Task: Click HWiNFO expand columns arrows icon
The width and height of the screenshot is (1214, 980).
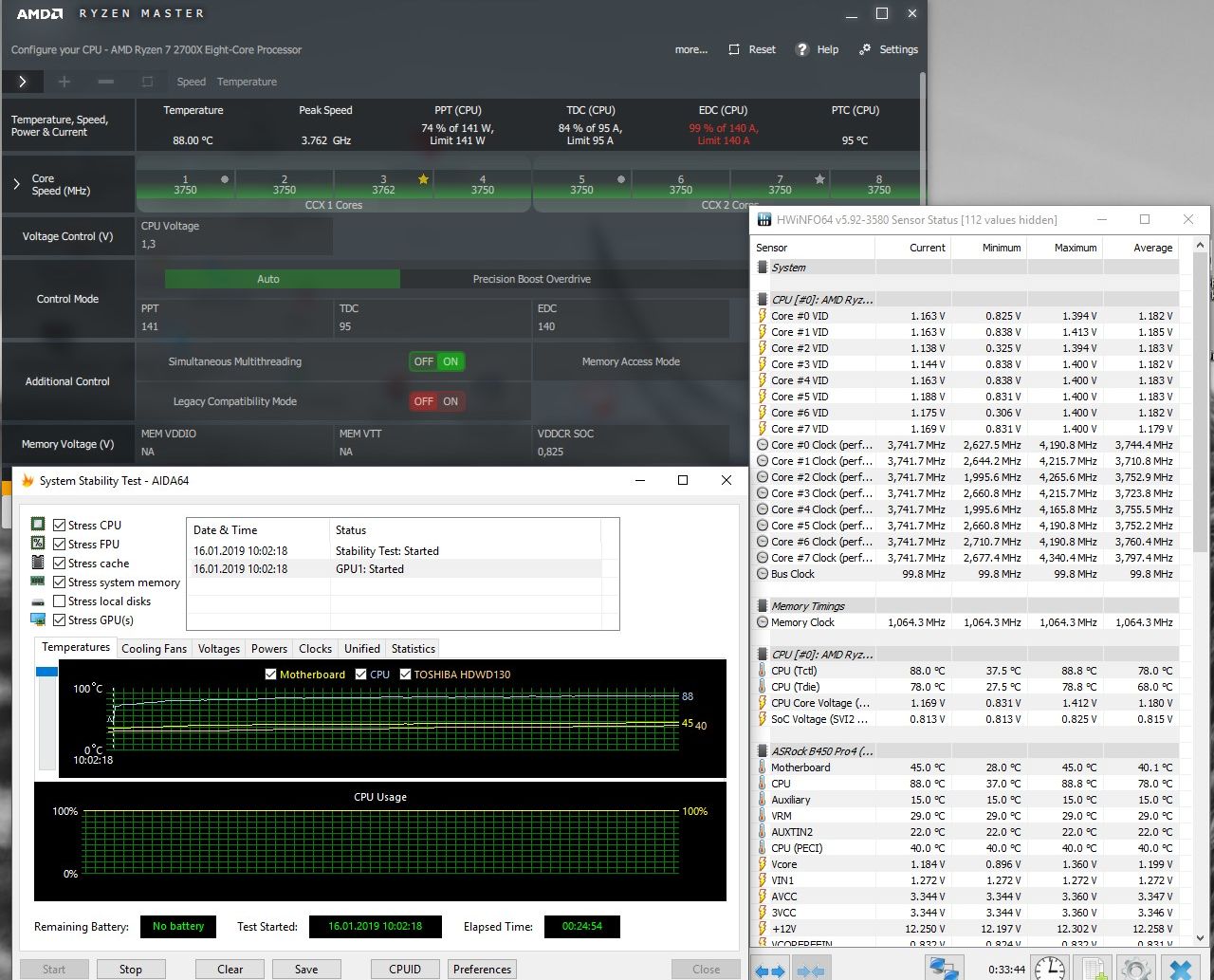Action: [x=770, y=970]
